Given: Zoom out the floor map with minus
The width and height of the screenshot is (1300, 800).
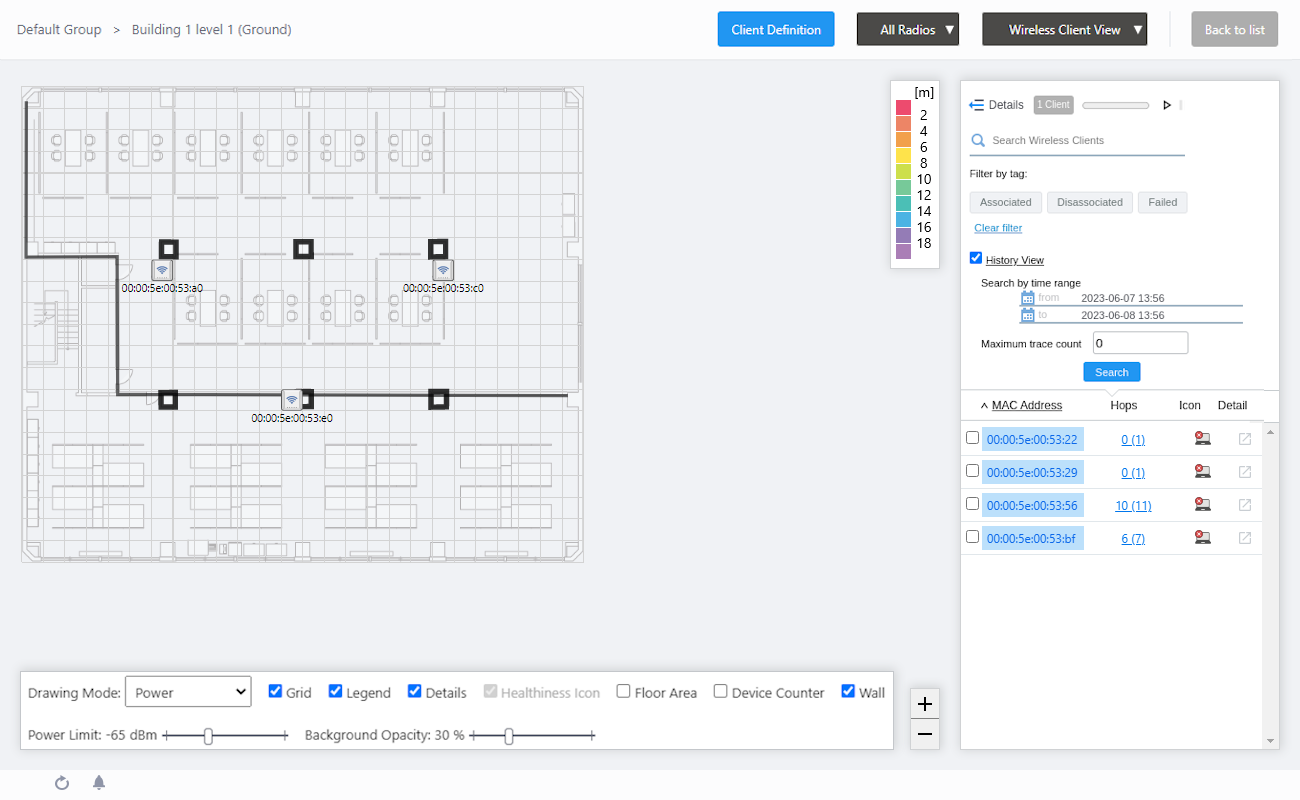Looking at the screenshot, I should point(925,735).
